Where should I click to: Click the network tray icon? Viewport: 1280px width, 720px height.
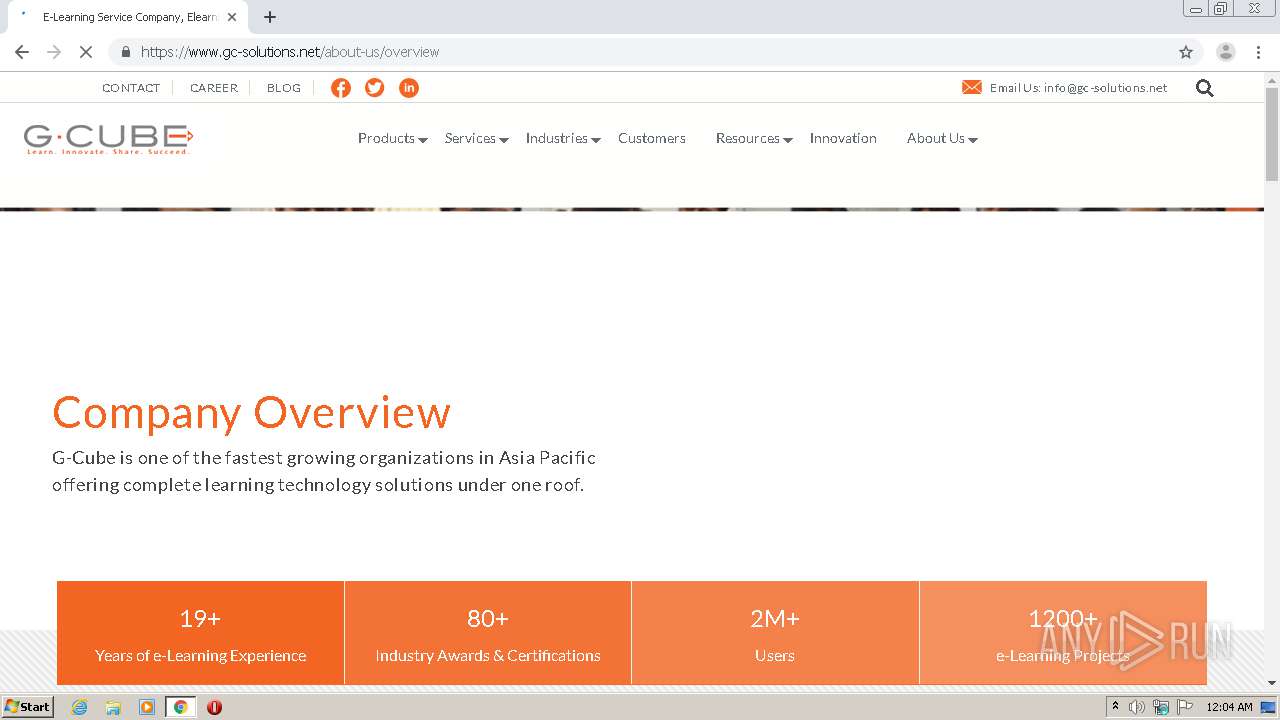(x=1161, y=707)
